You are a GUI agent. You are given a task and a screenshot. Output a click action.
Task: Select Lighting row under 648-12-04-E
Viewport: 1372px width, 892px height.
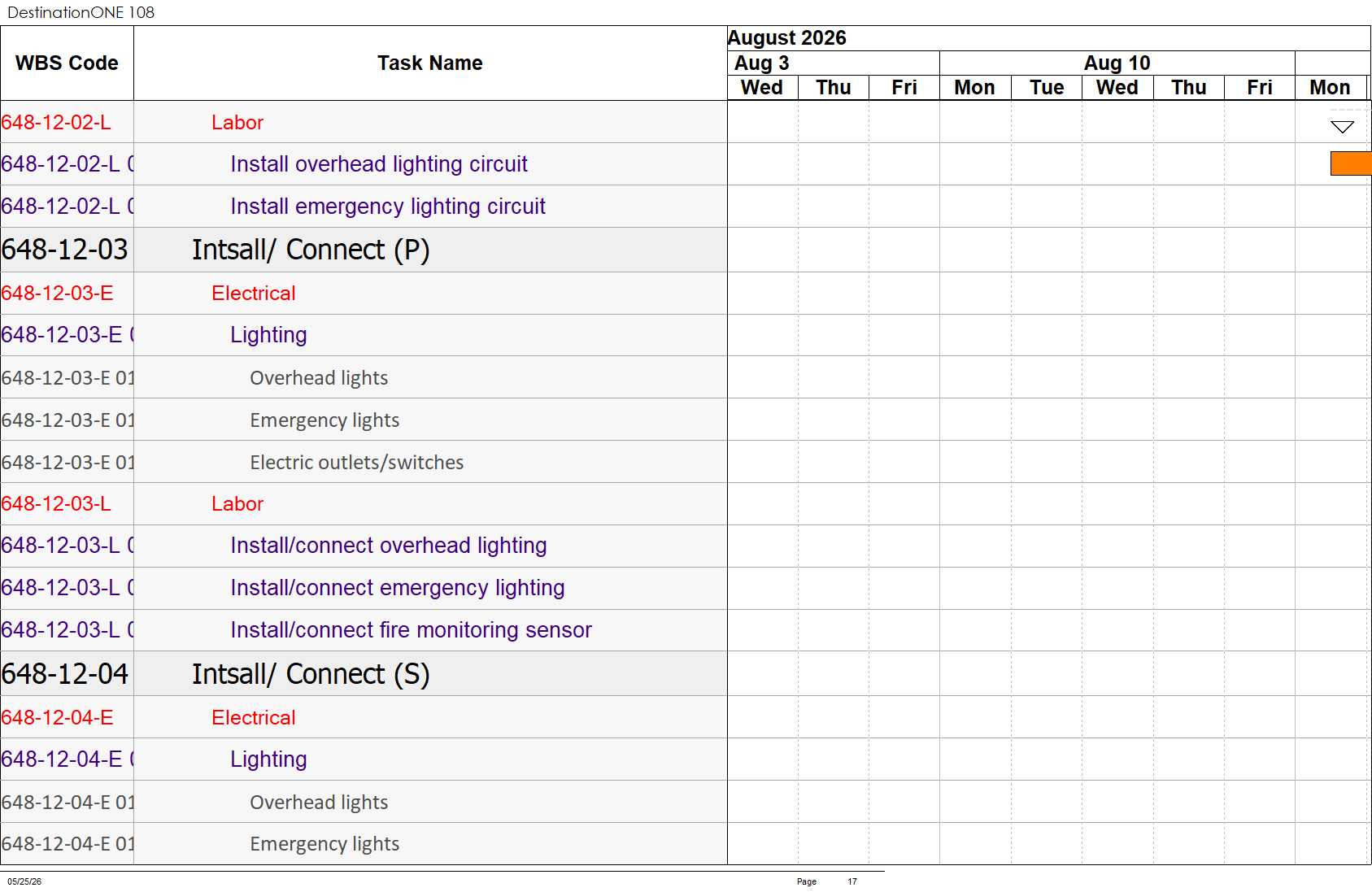click(268, 759)
